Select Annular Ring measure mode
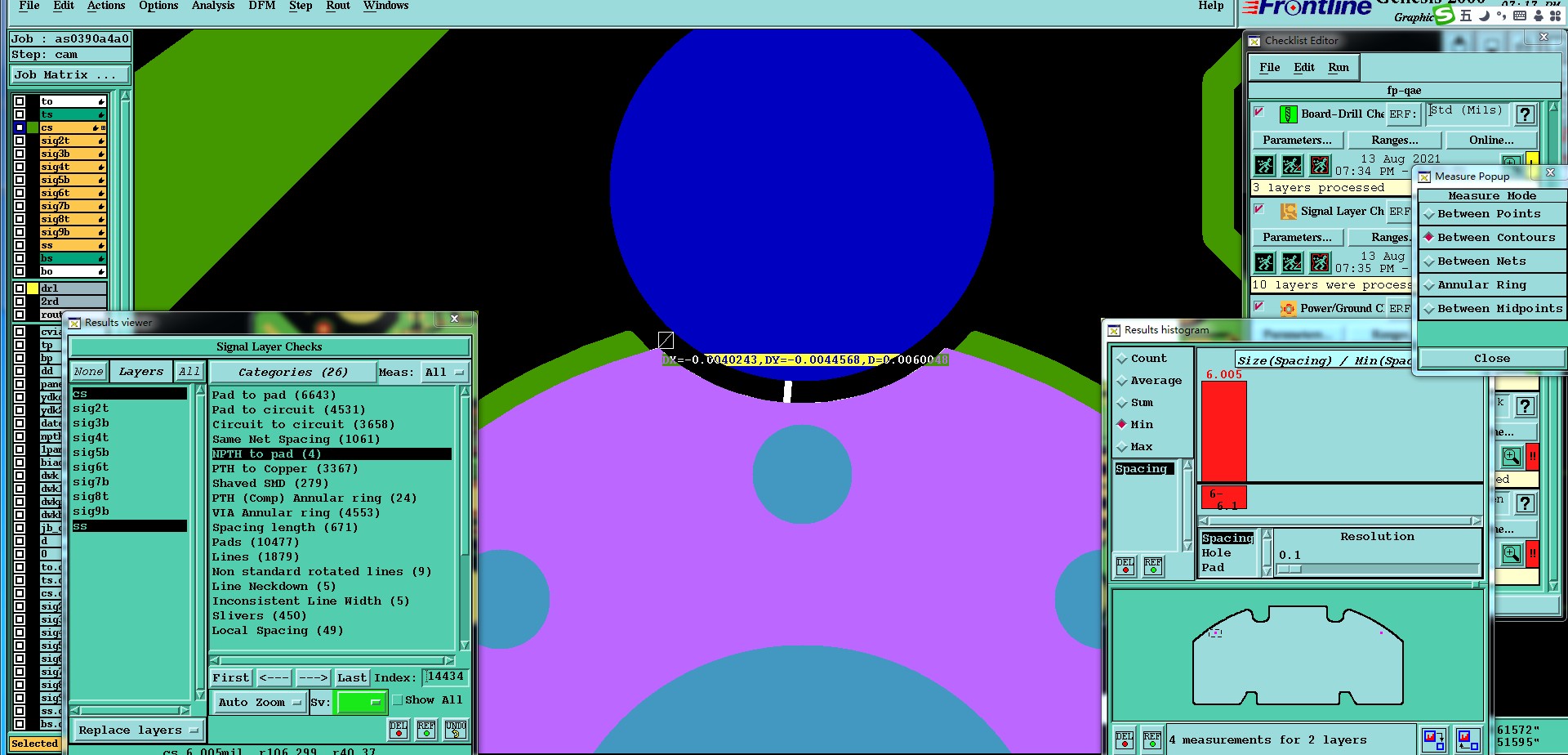1568x755 pixels. click(x=1481, y=285)
